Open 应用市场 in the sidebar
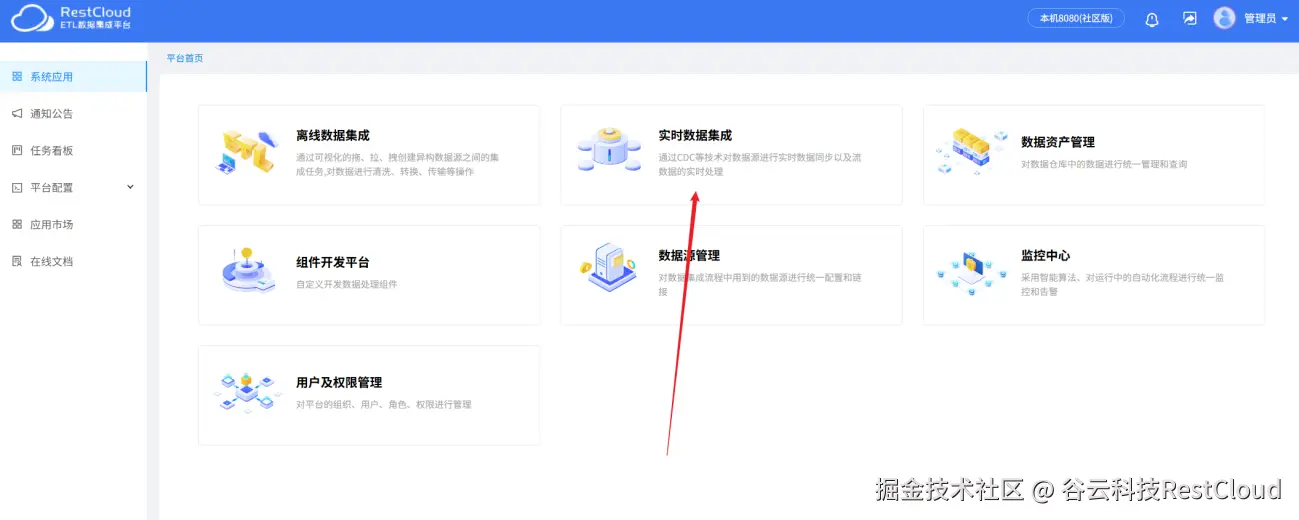Viewport: 1299px width, 520px height. click(x=73, y=225)
